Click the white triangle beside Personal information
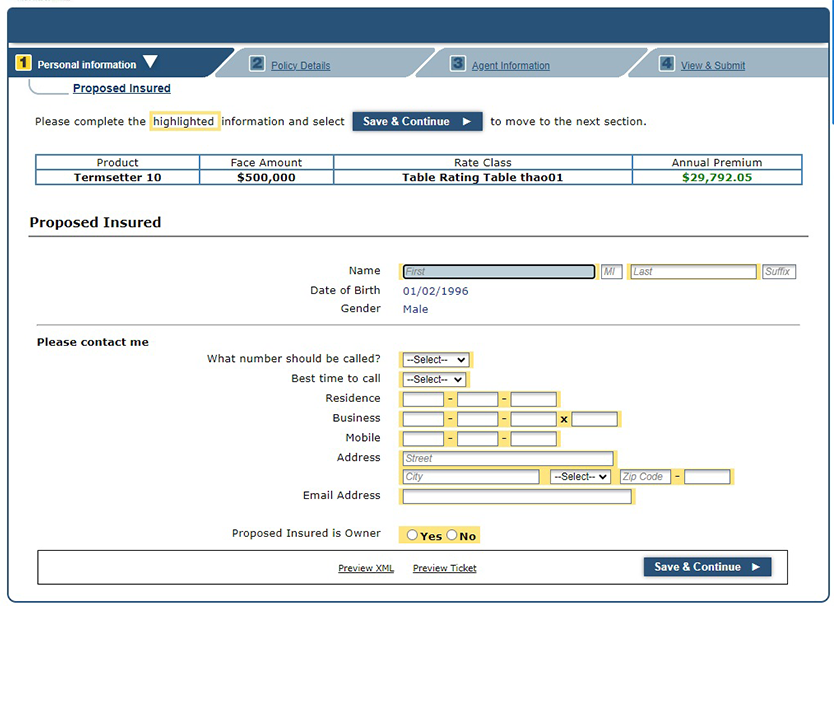Screen dimensions: 834x714 [150, 62]
